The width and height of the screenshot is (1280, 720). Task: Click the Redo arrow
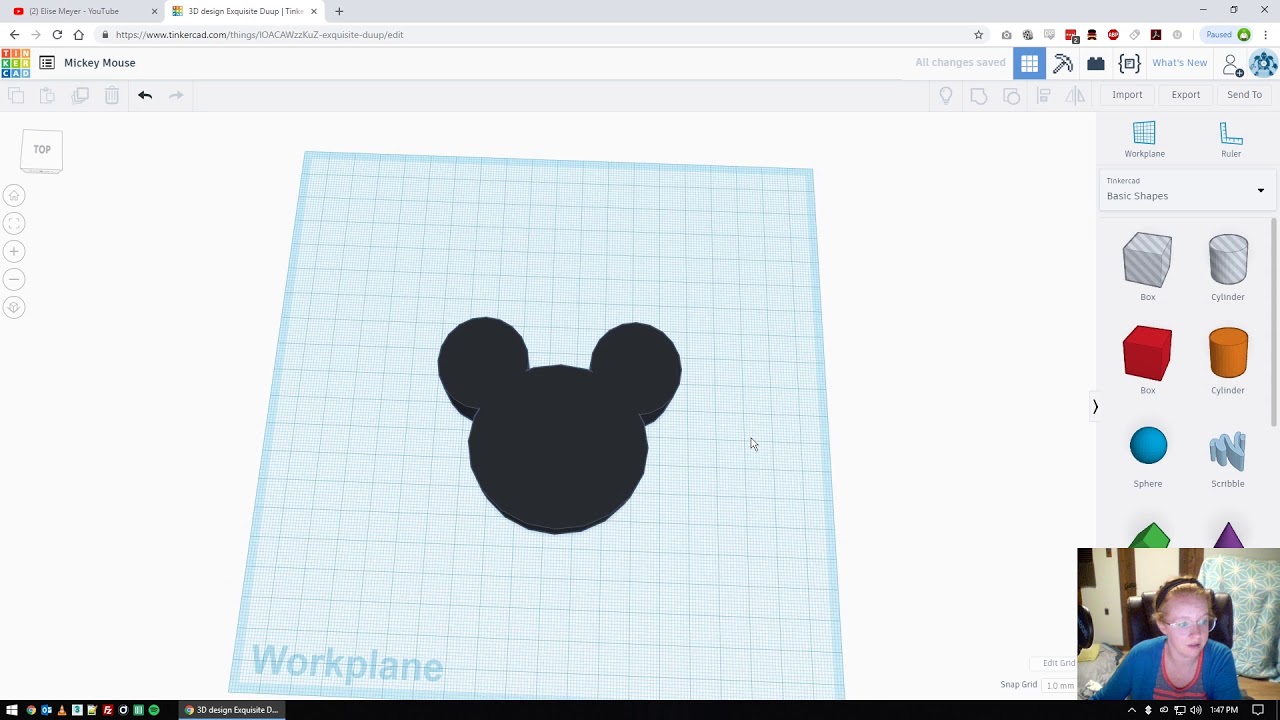pyautogui.click(x=176, y=95)
